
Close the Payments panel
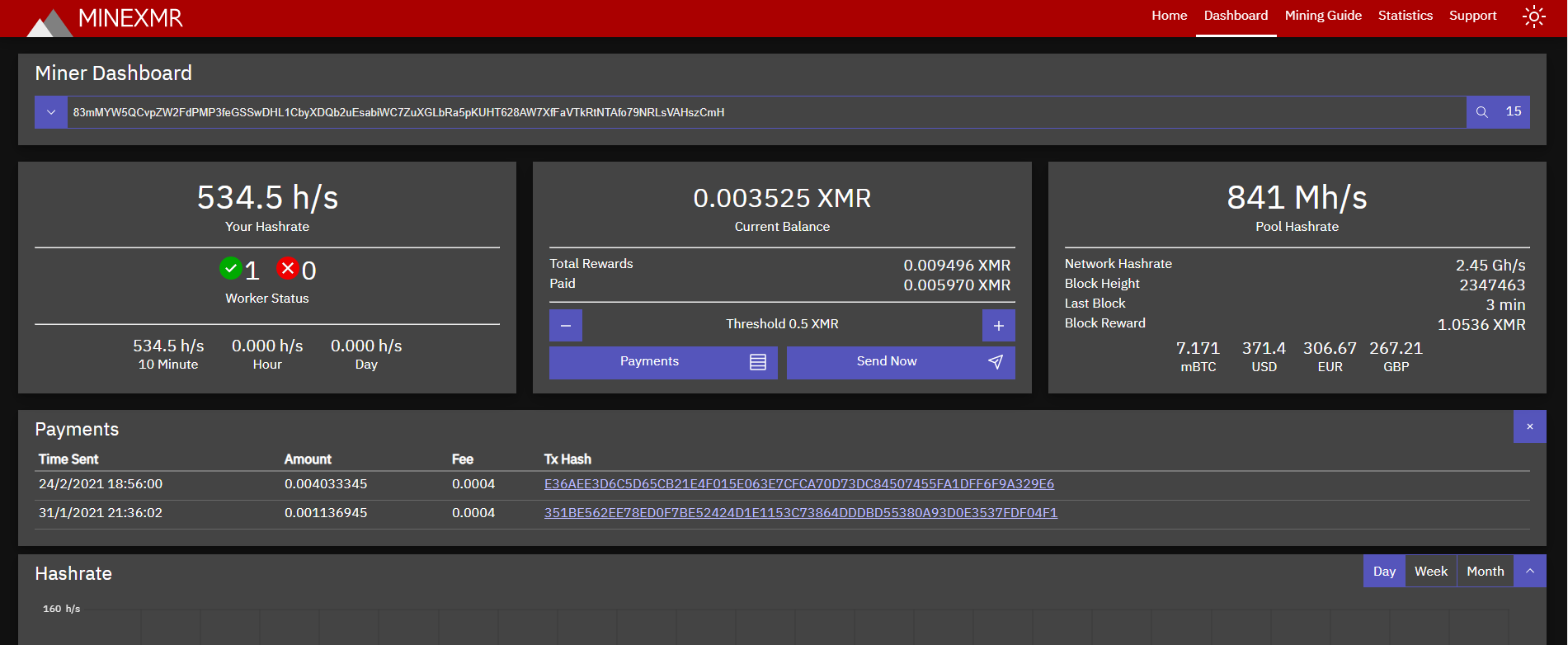click(1529, 426)
